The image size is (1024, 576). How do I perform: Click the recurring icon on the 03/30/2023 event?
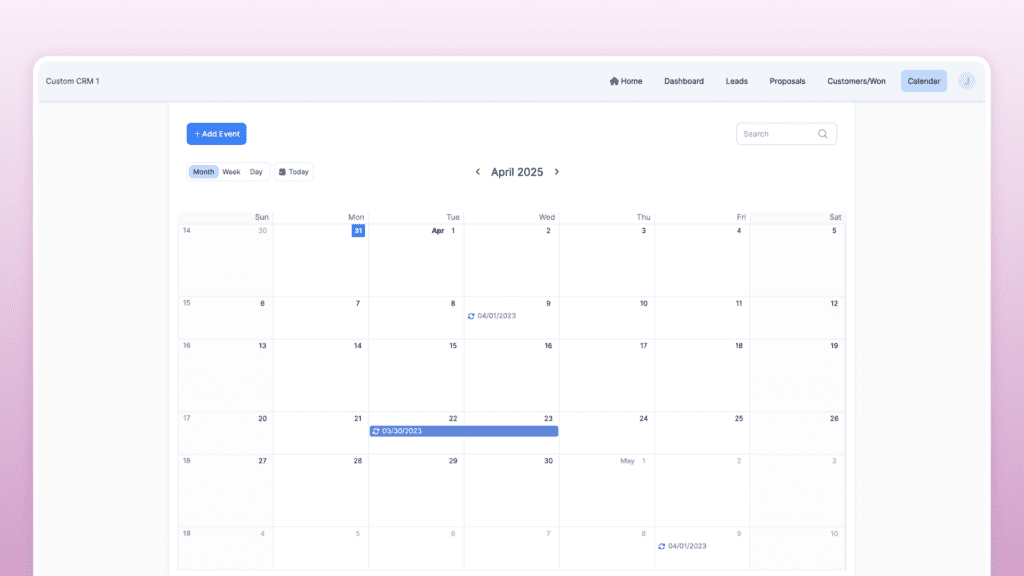(375, 431)
